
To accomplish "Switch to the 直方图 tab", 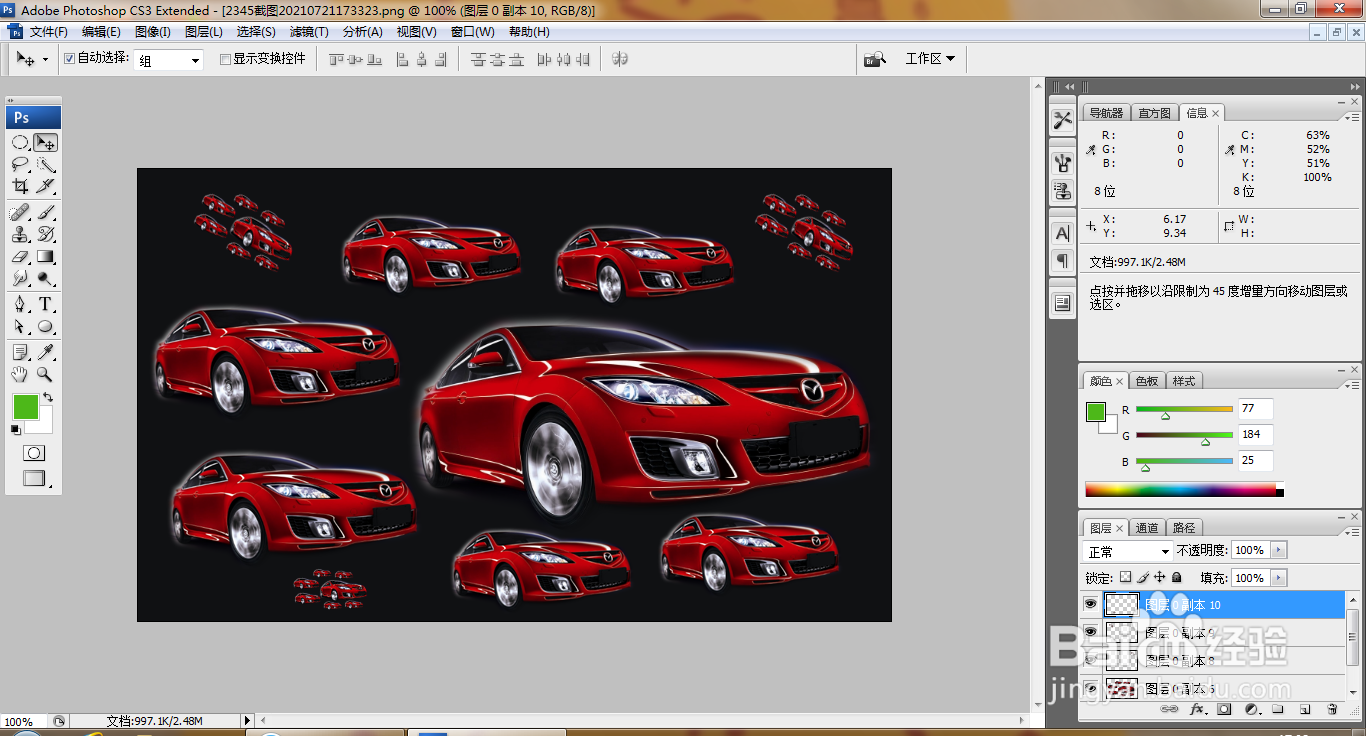I will (x=1155, y=113).
